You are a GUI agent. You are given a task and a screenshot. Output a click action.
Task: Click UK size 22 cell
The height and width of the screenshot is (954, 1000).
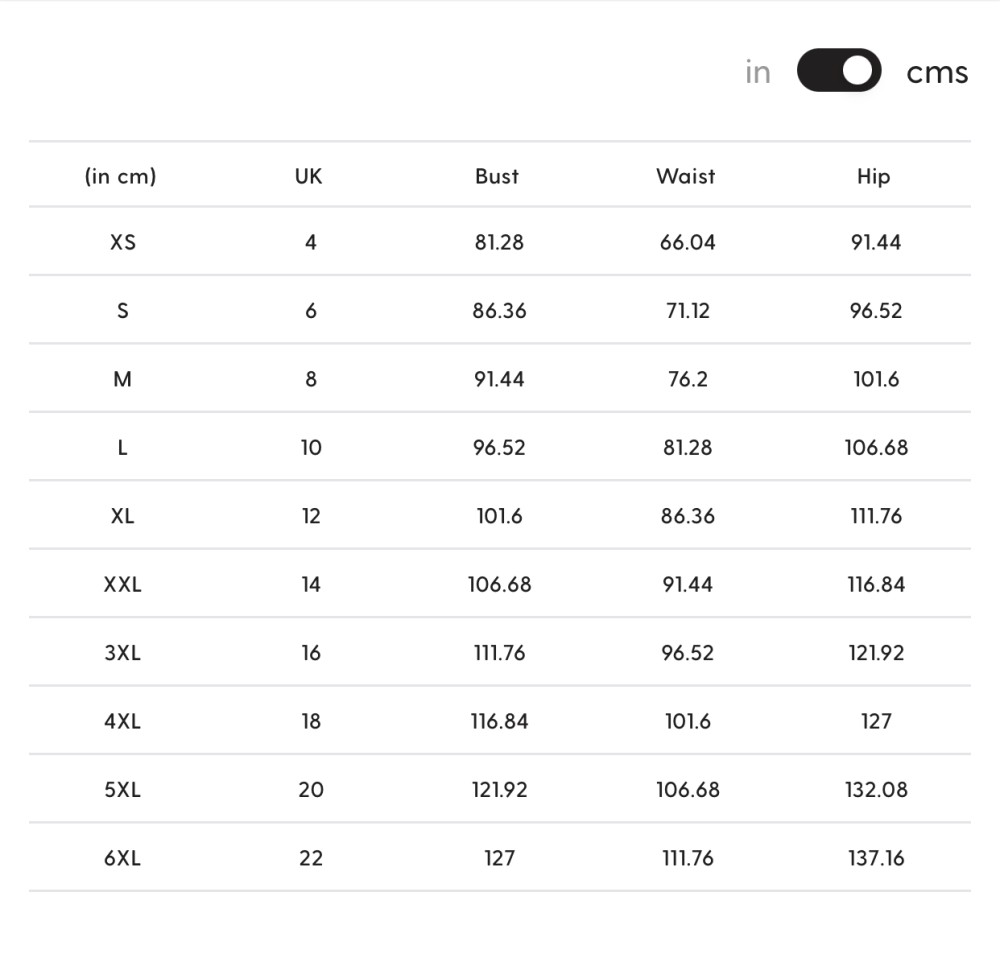point(311,858)
